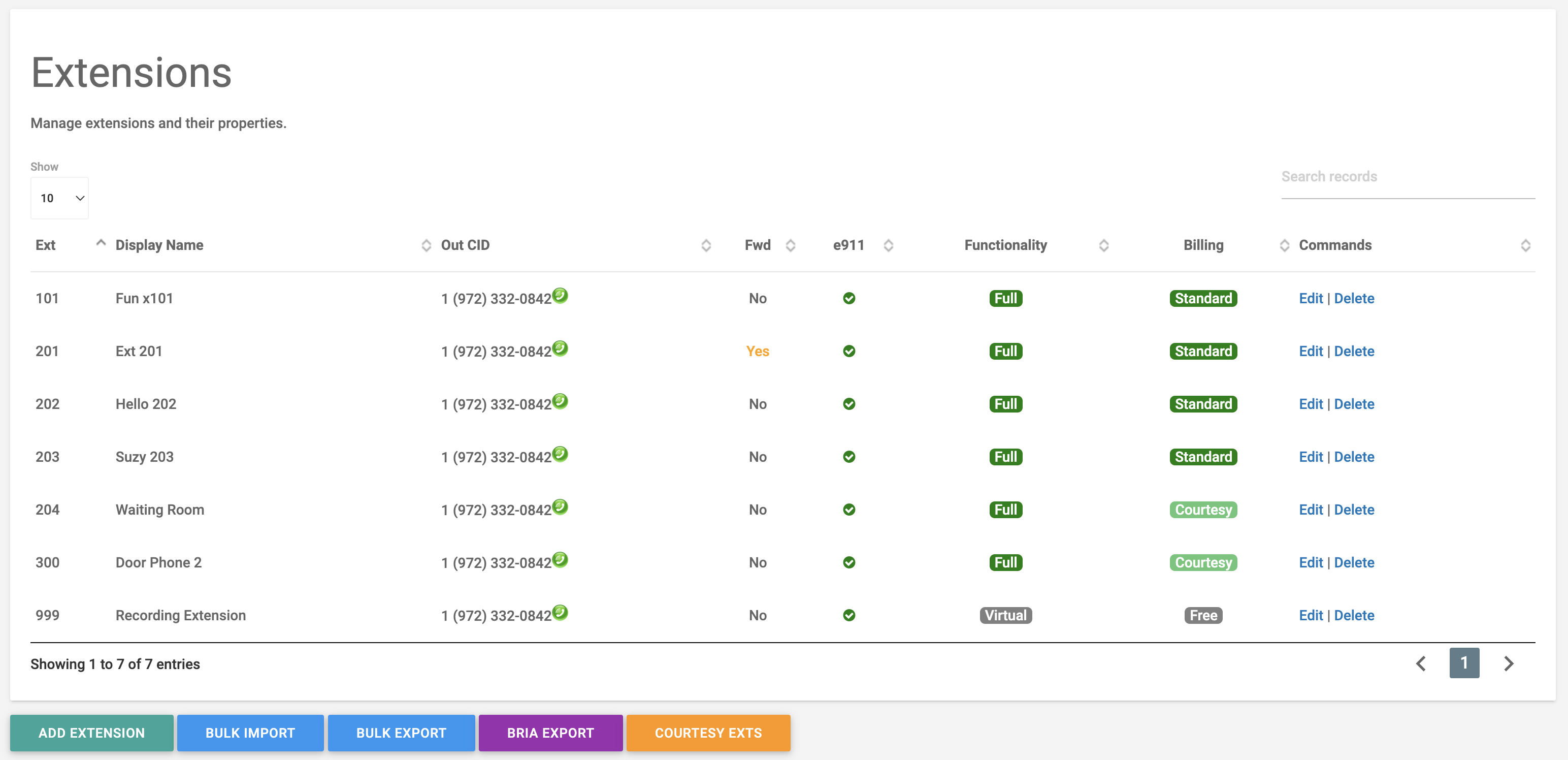Click the green phone icon for Door Phone 2

coord(560,560)
